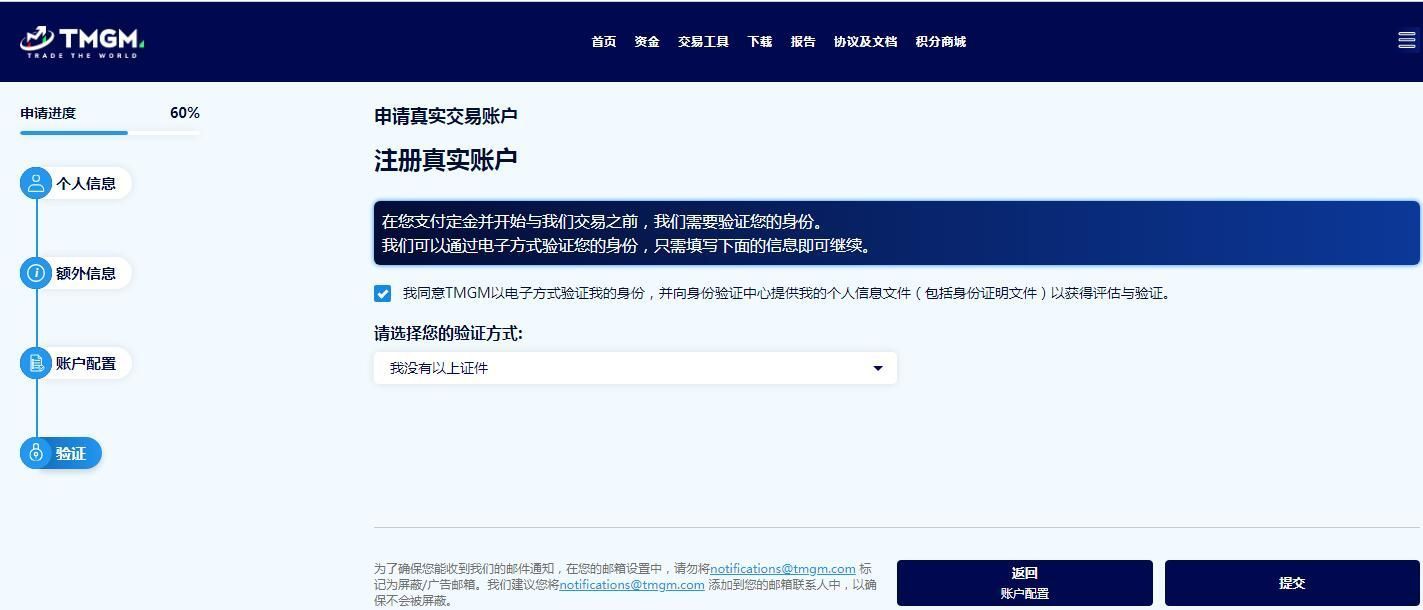1423x610 pixels.
Task: Uncheck the identity verification consent checkbox
Action: coord(382,293)
